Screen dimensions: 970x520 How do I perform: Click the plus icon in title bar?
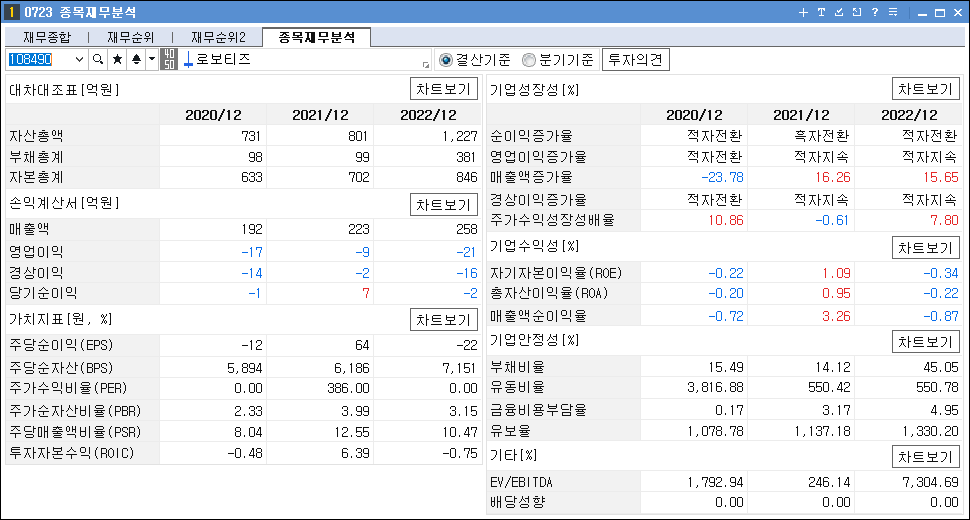[803, 12]
